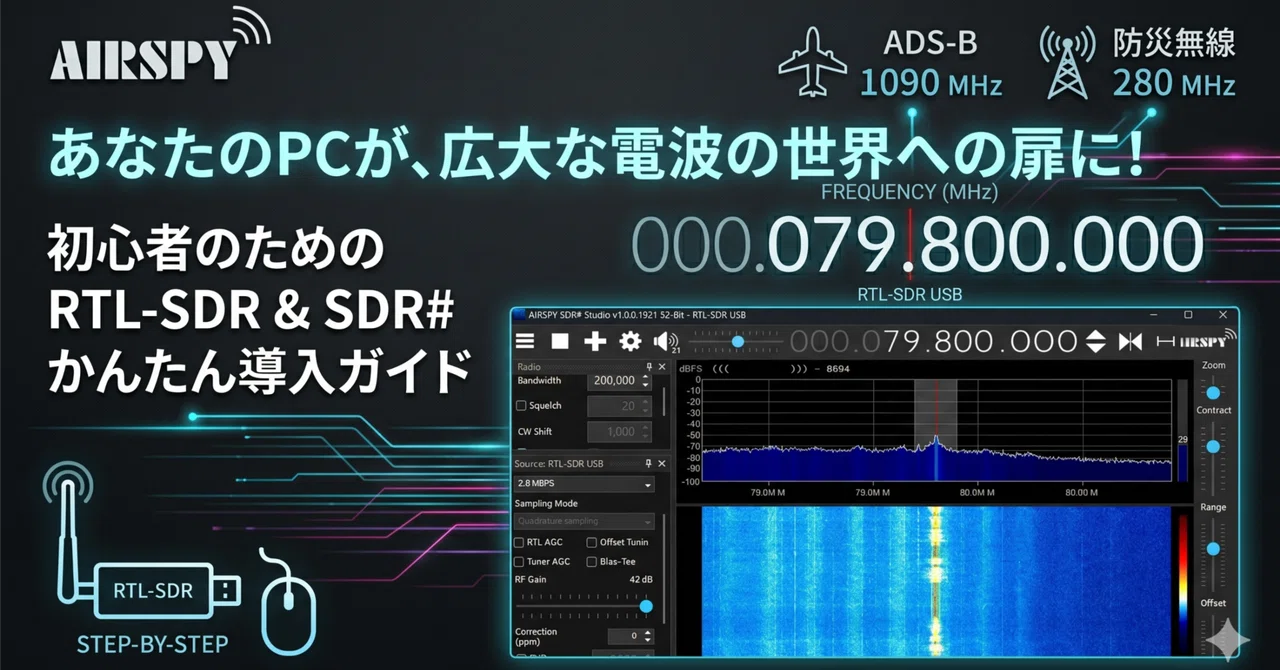The height and width of the screenshot is (670, 1280).
Task: Click the ADS-B airplane icon
Action: pyautogui.click(x=812, y=62)
